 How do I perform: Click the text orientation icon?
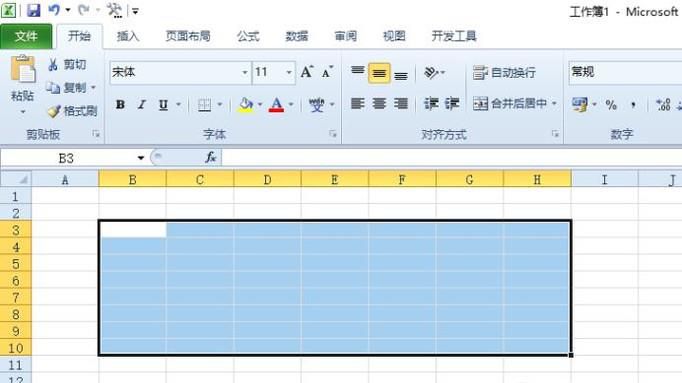(431, 72)
